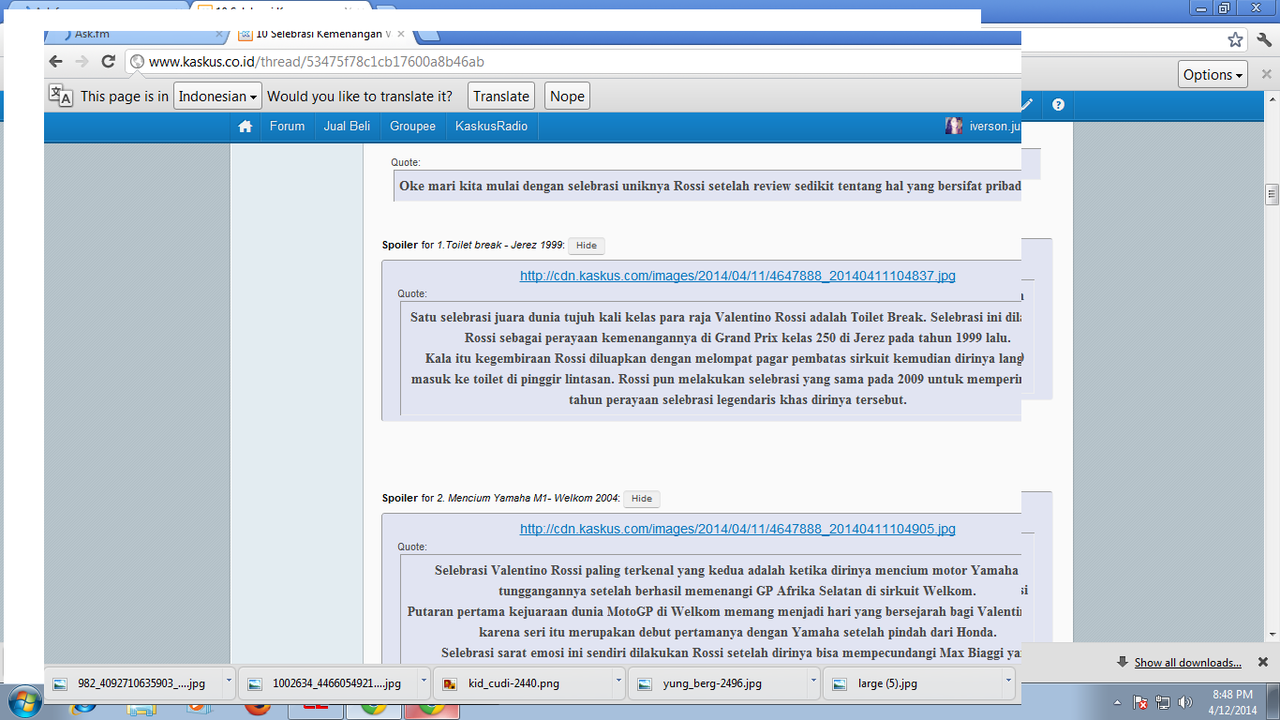Open network status tray icon

[1164, 702]
